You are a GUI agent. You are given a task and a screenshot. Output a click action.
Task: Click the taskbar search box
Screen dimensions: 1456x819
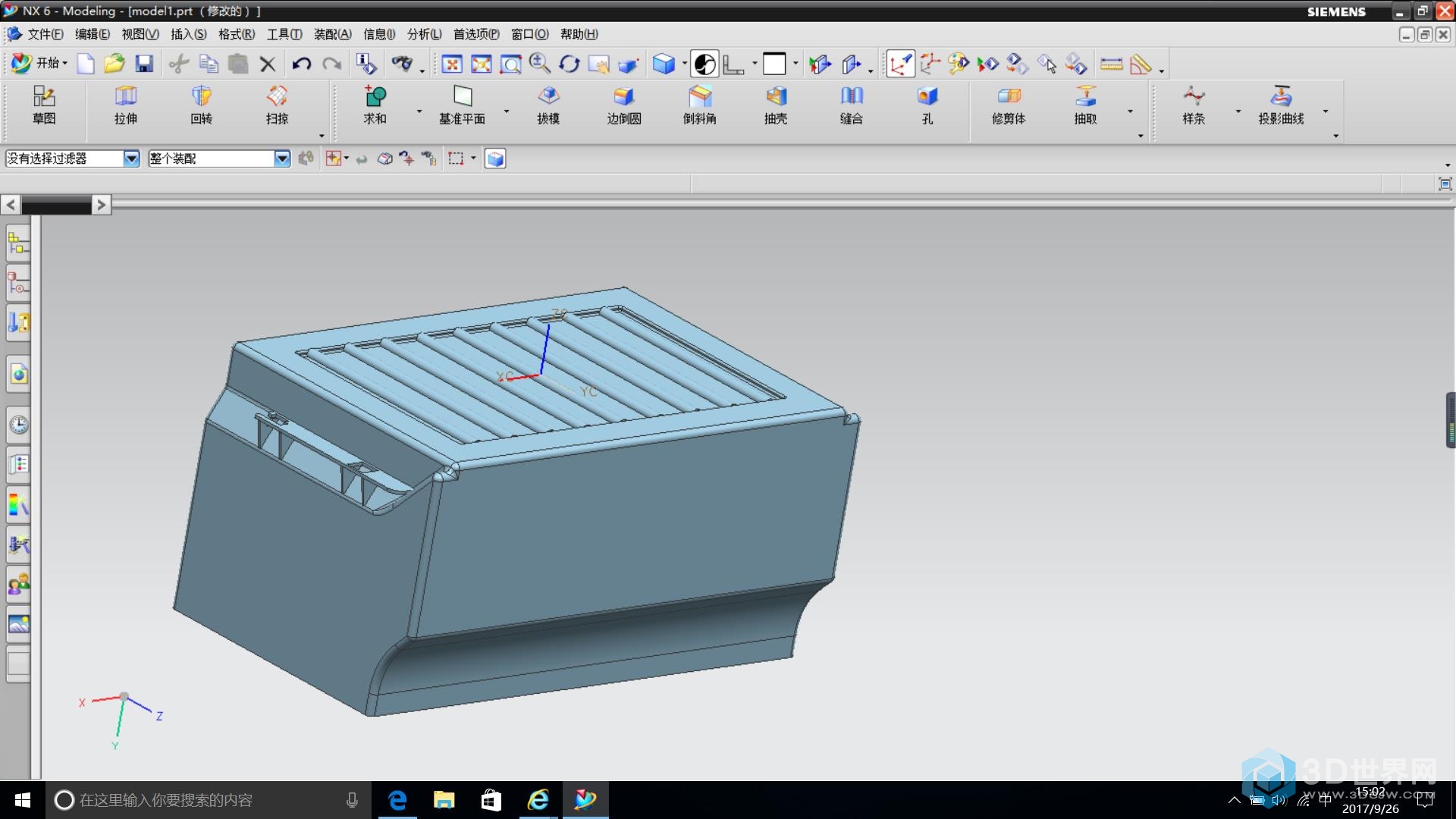tap(209, 800)
